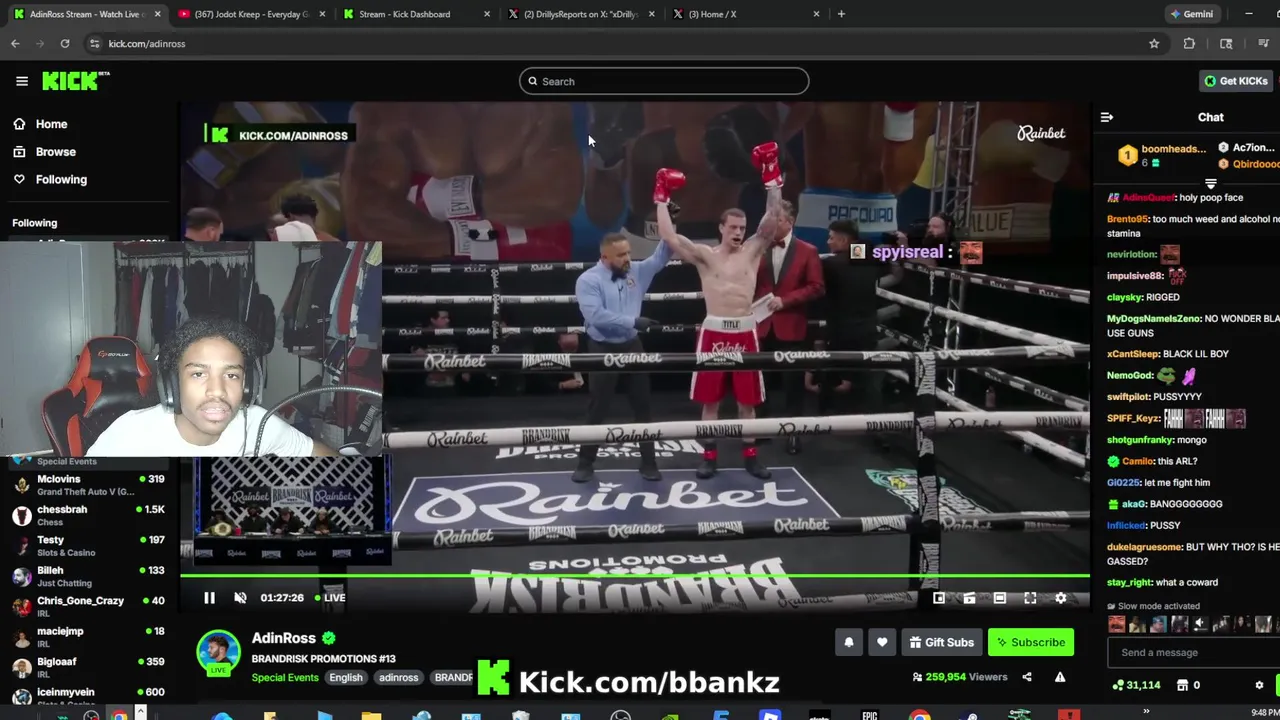Toggle stream notifications bell
Viewport: 1280px width, 720px height.
(849, 643)
